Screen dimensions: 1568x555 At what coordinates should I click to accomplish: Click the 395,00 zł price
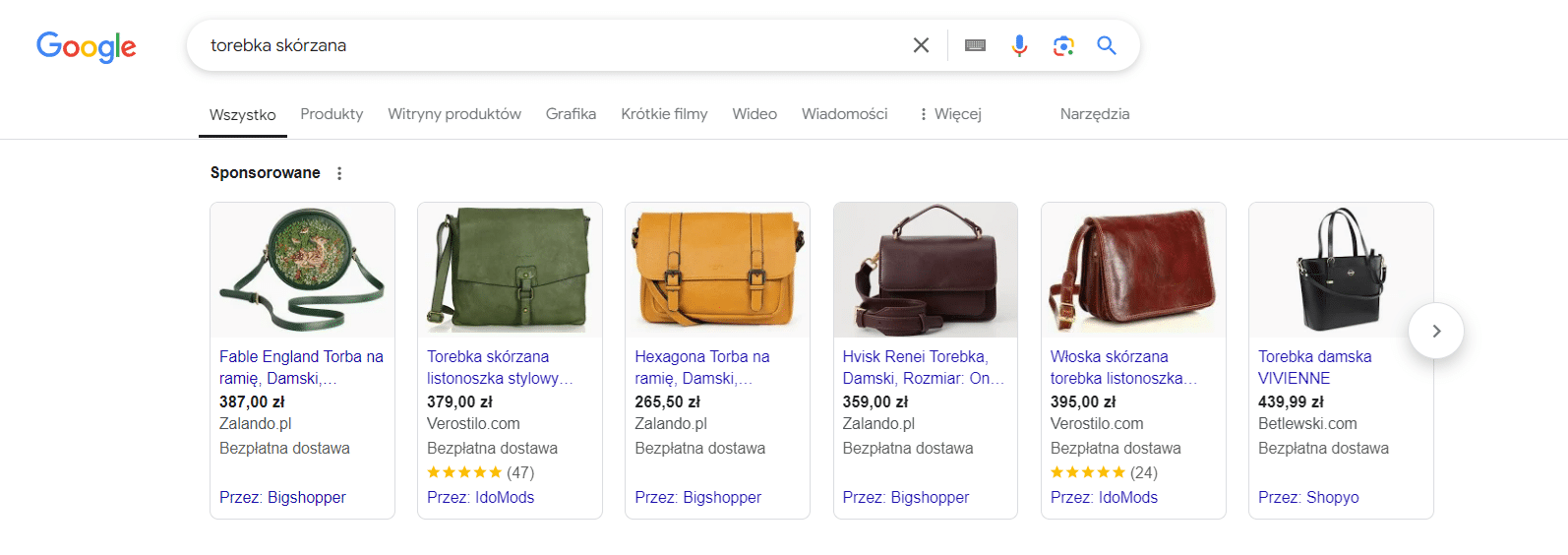(x=1083, y=401)
